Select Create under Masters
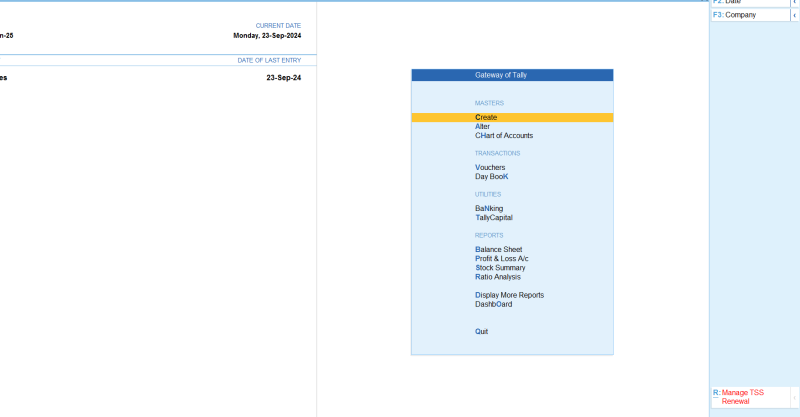 512,117
